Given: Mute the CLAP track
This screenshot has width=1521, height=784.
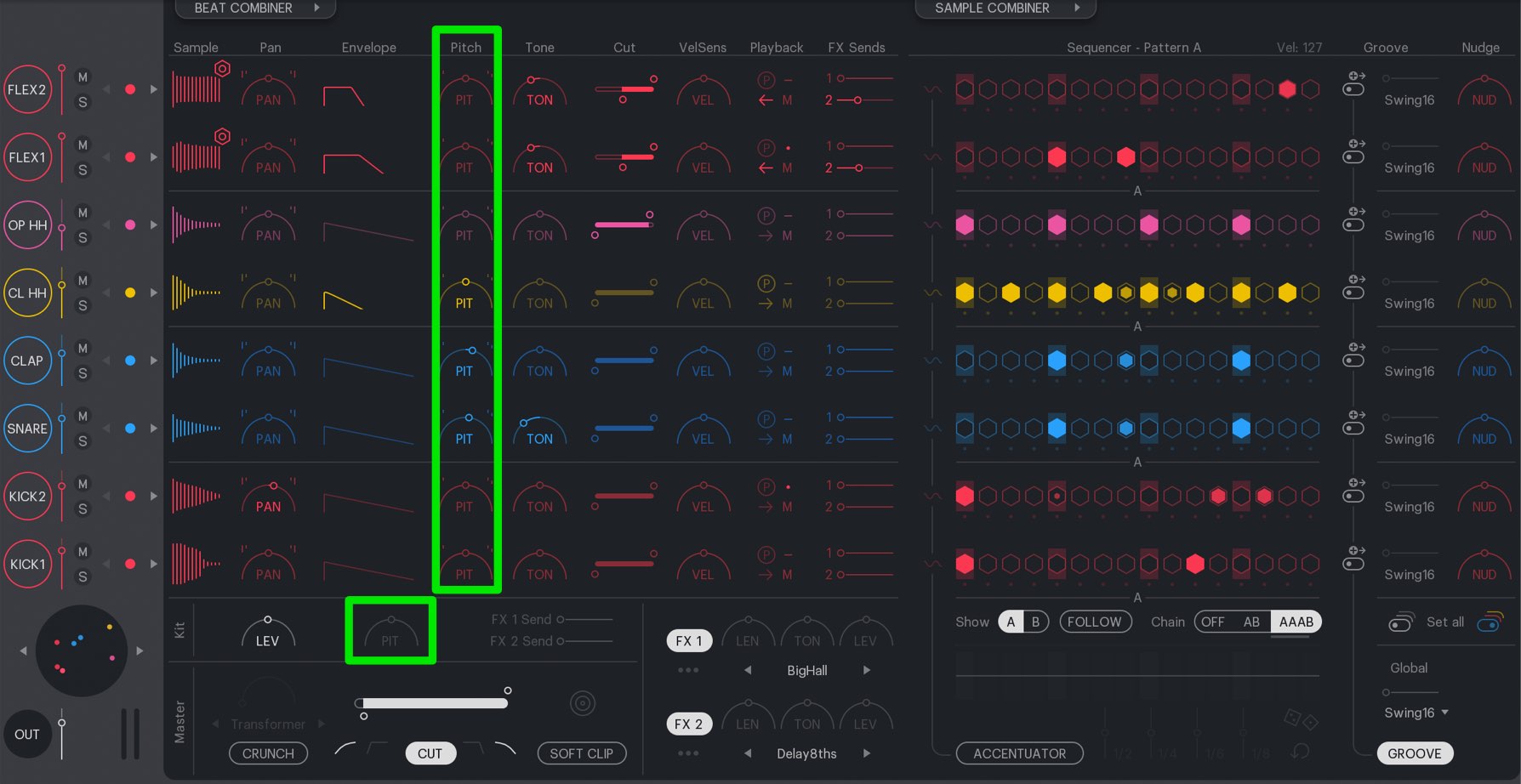Looking at the screenshot, I should [83, 349].
